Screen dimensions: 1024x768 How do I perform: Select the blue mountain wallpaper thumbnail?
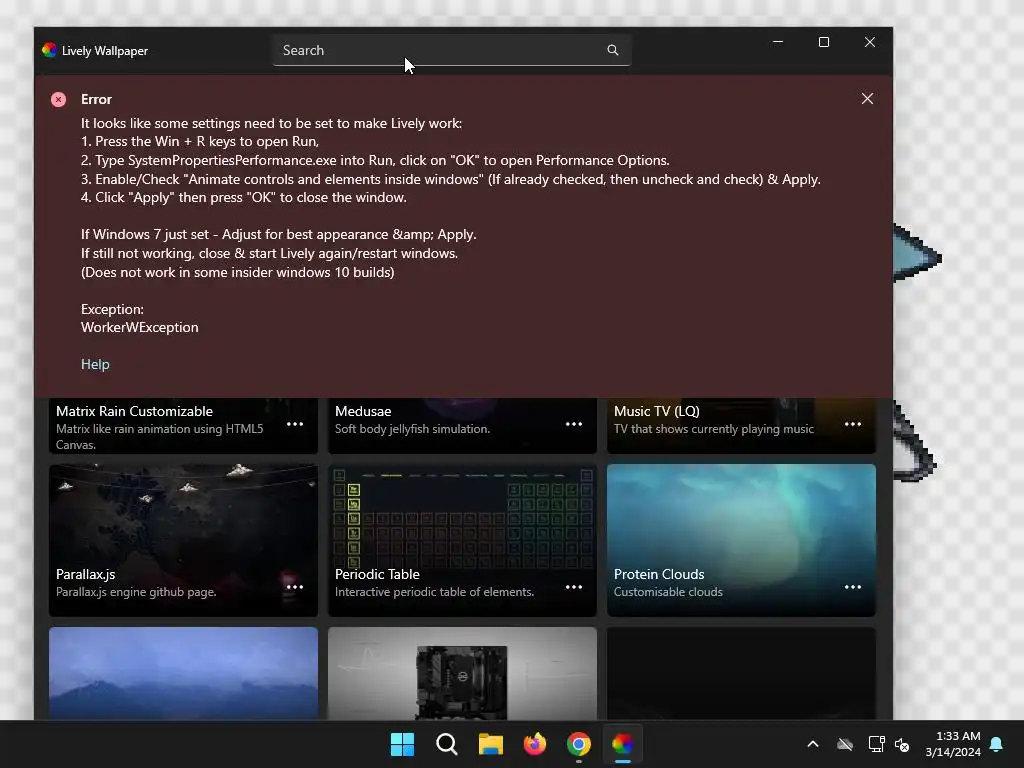click(x=184, y=673)
